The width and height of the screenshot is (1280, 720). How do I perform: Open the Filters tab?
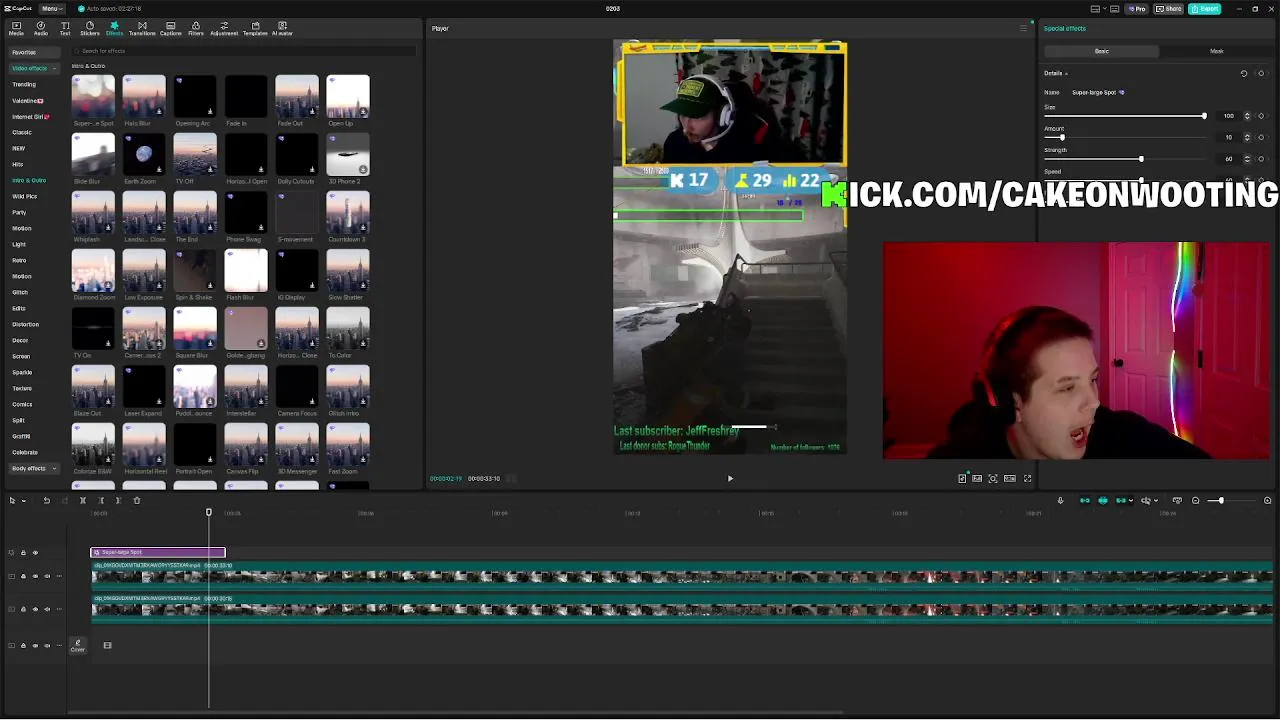pyautogui.click(x=196, y=28)
